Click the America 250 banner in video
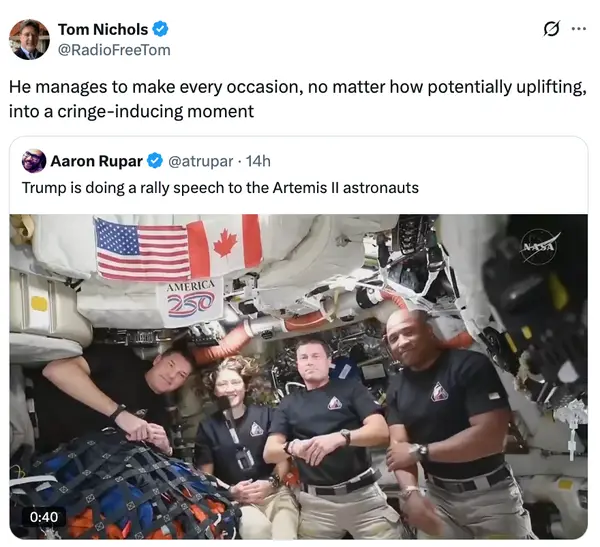The width and height of the screenshot is (600, 547). 190,301
